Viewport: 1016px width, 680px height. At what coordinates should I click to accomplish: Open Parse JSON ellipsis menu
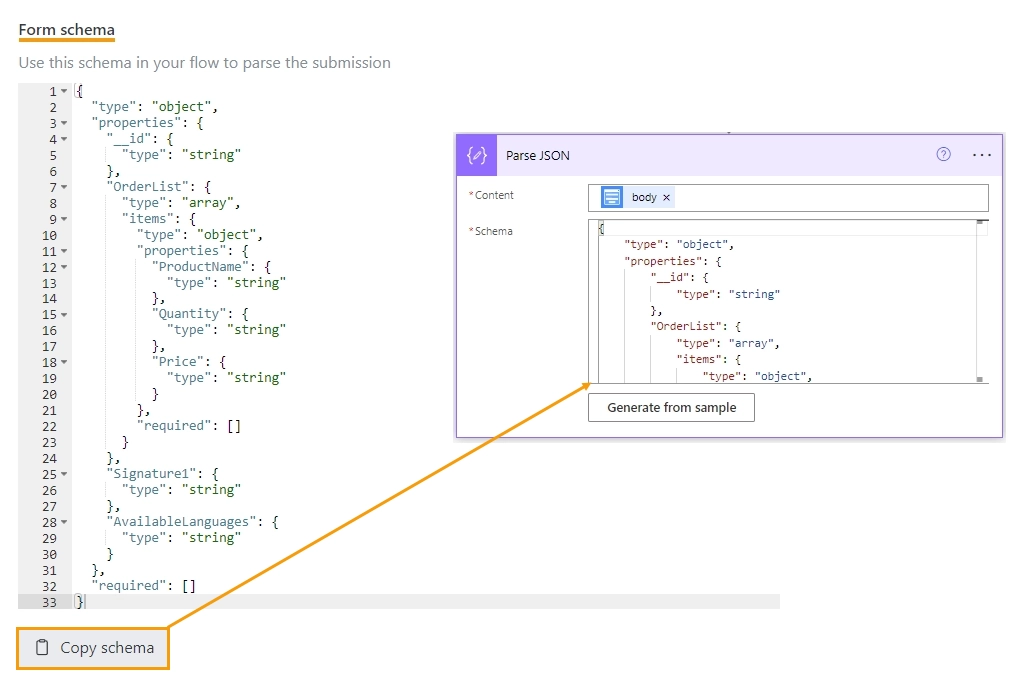(982, 155)
